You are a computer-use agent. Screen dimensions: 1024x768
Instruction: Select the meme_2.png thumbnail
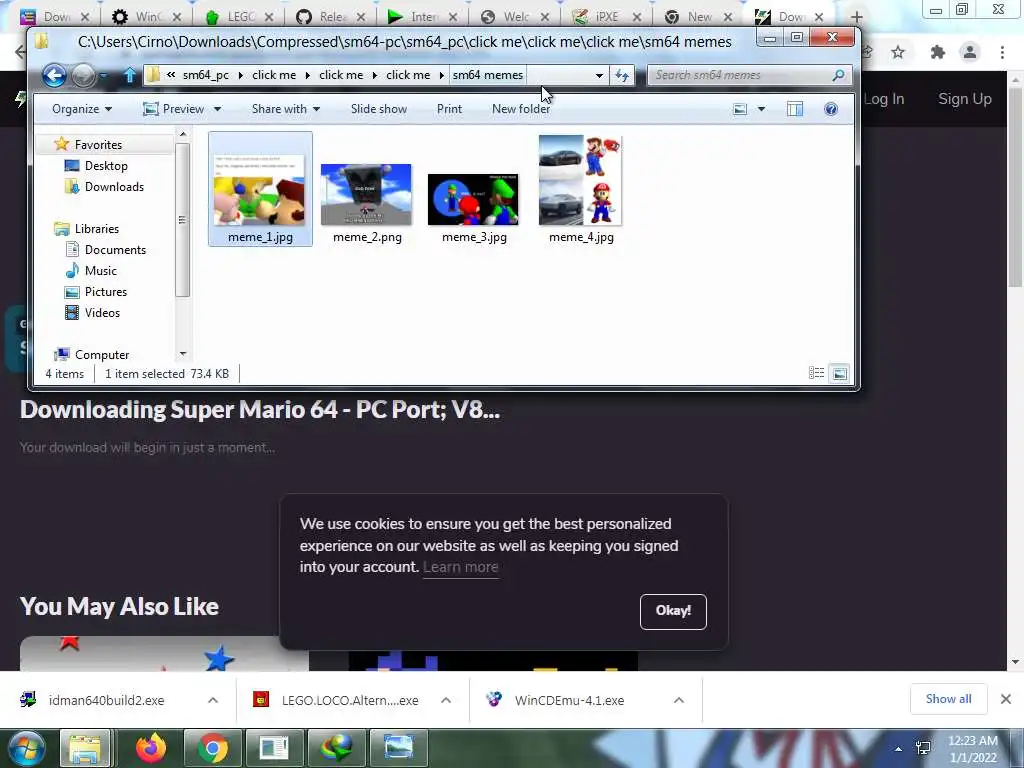pyautogui.click(x=366, y=195)
